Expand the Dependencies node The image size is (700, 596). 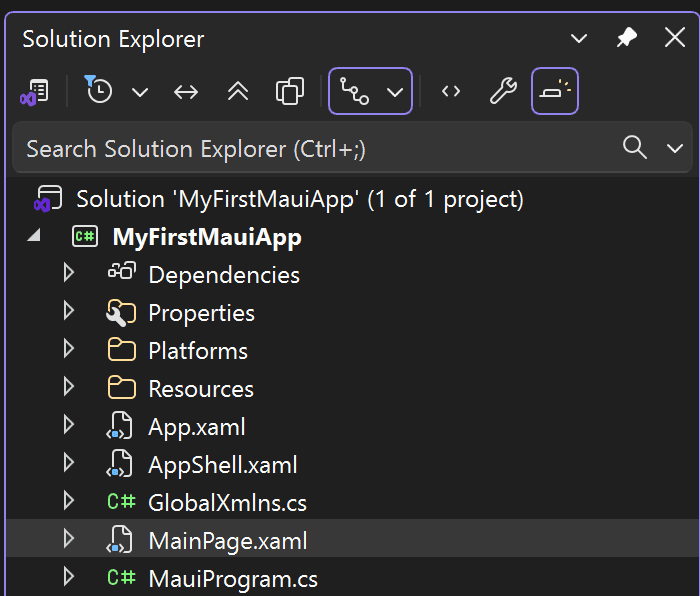click(69, 272)
